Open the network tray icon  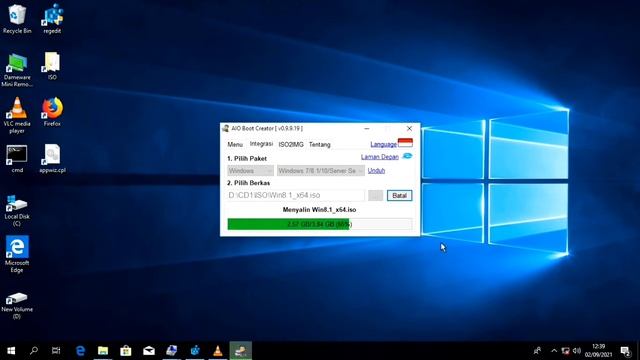tap(565, 351)
